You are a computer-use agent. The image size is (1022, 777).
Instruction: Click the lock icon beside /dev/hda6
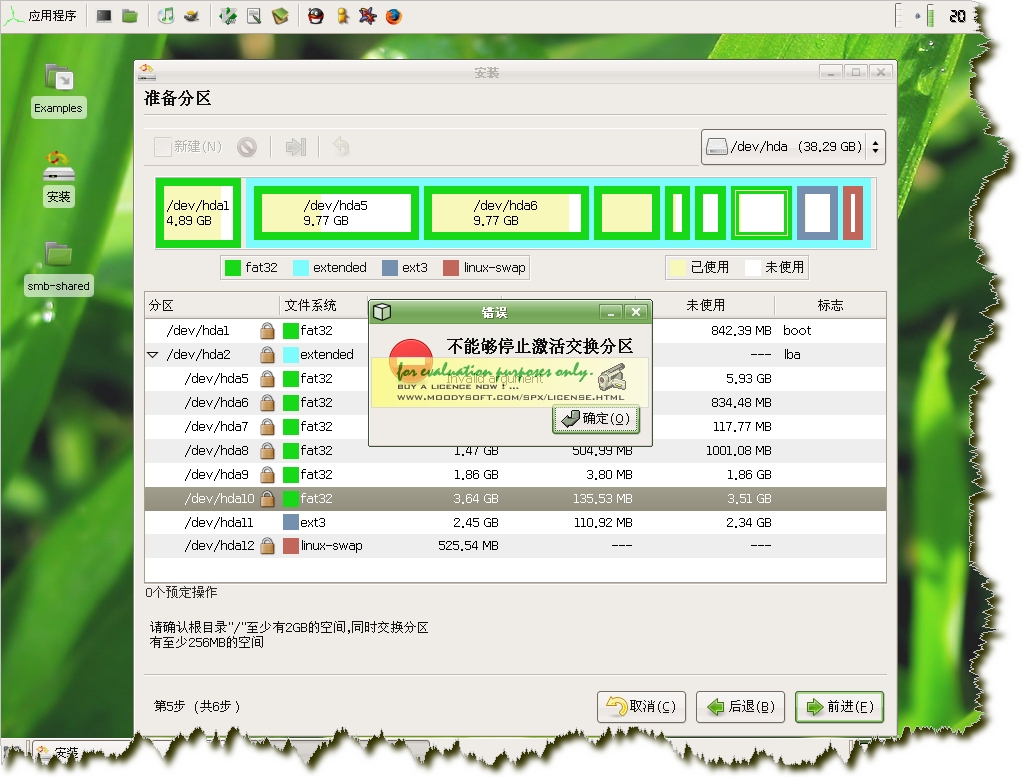click(267, 403)
